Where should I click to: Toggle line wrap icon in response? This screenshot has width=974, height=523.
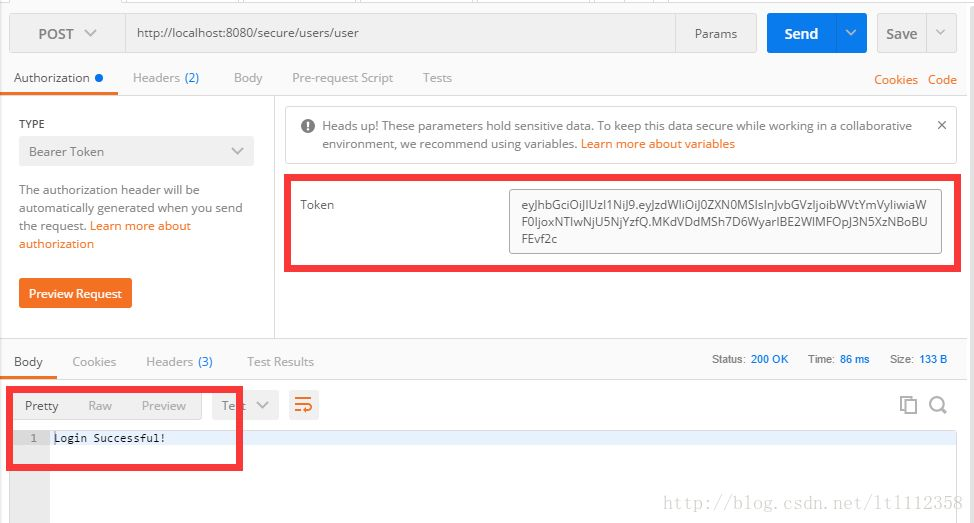point(303,406)
